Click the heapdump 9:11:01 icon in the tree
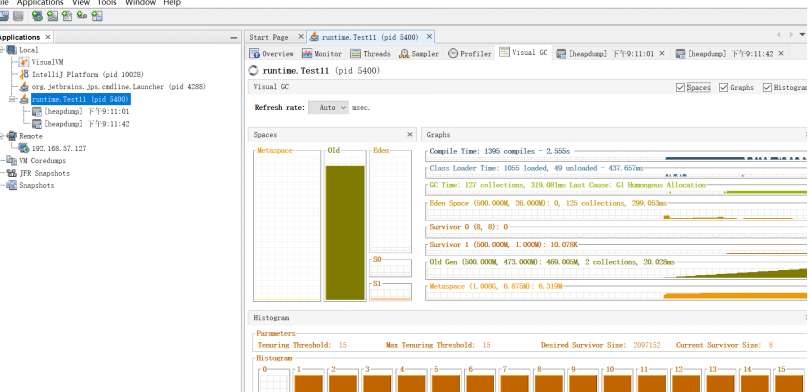808x392 pixels. coord(37,111)
